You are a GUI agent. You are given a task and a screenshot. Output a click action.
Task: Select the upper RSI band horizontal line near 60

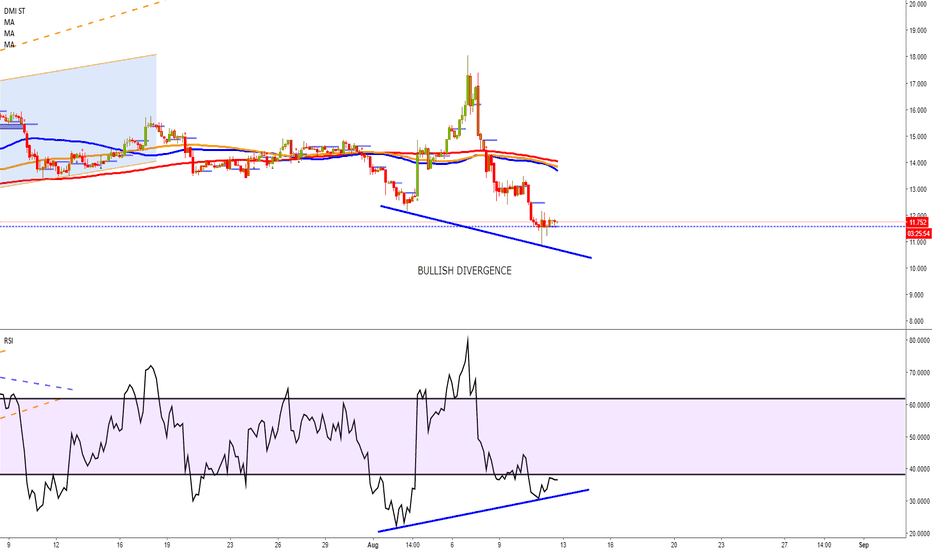coord(452,398)
